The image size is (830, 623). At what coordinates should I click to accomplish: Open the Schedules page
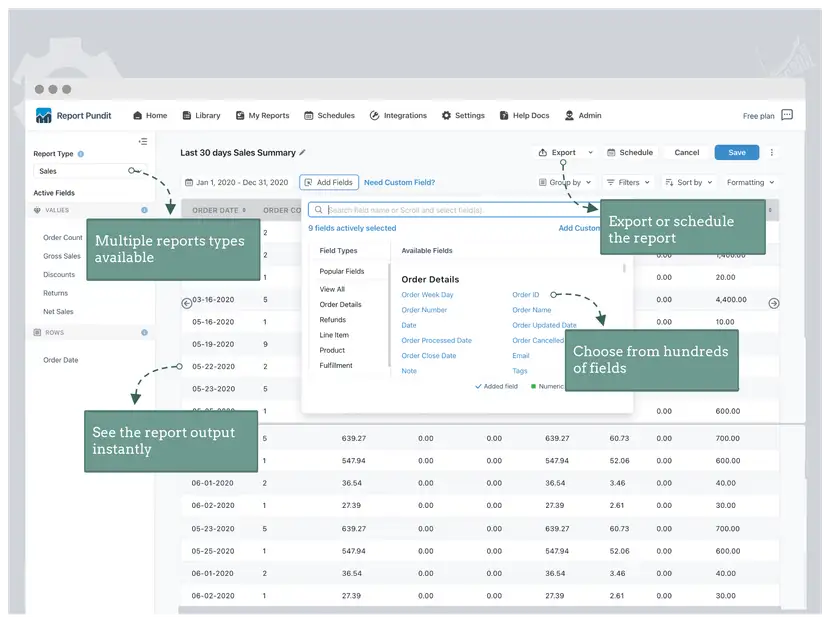[x=329, y=115]
